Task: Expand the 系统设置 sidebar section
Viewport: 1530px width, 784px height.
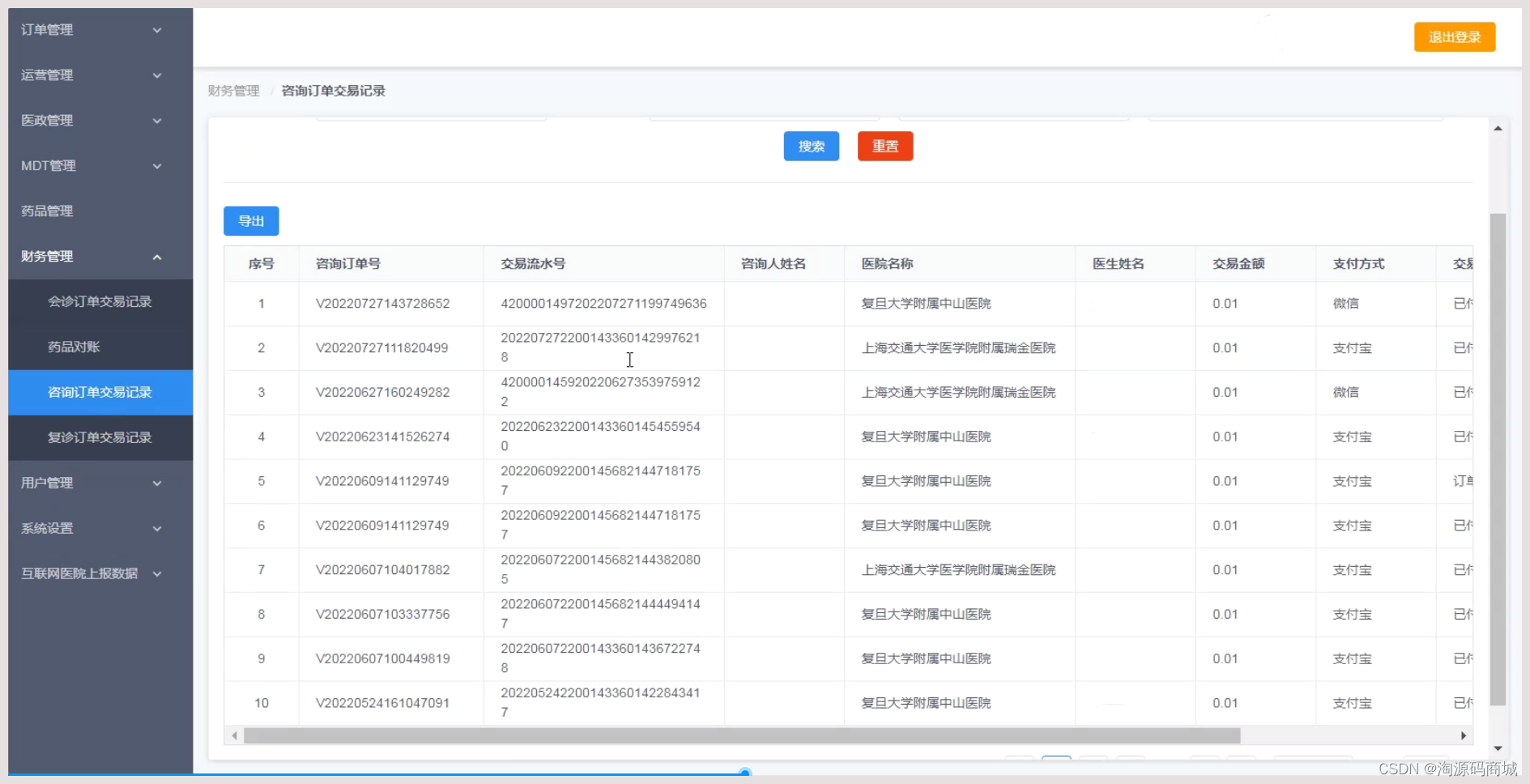Action: [89, 528]
